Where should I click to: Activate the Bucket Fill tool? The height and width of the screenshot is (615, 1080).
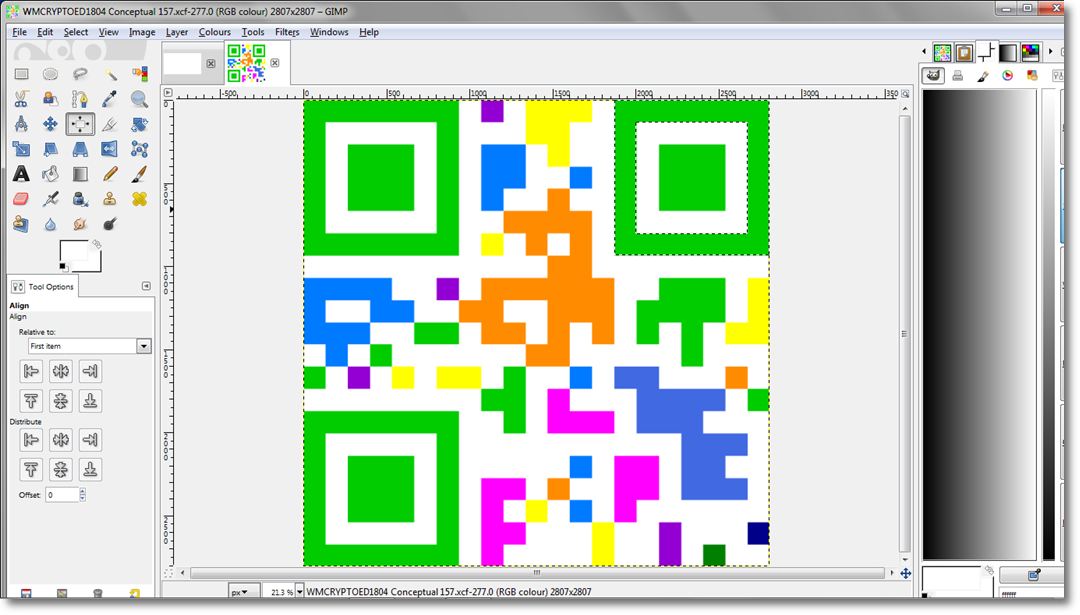50,174
